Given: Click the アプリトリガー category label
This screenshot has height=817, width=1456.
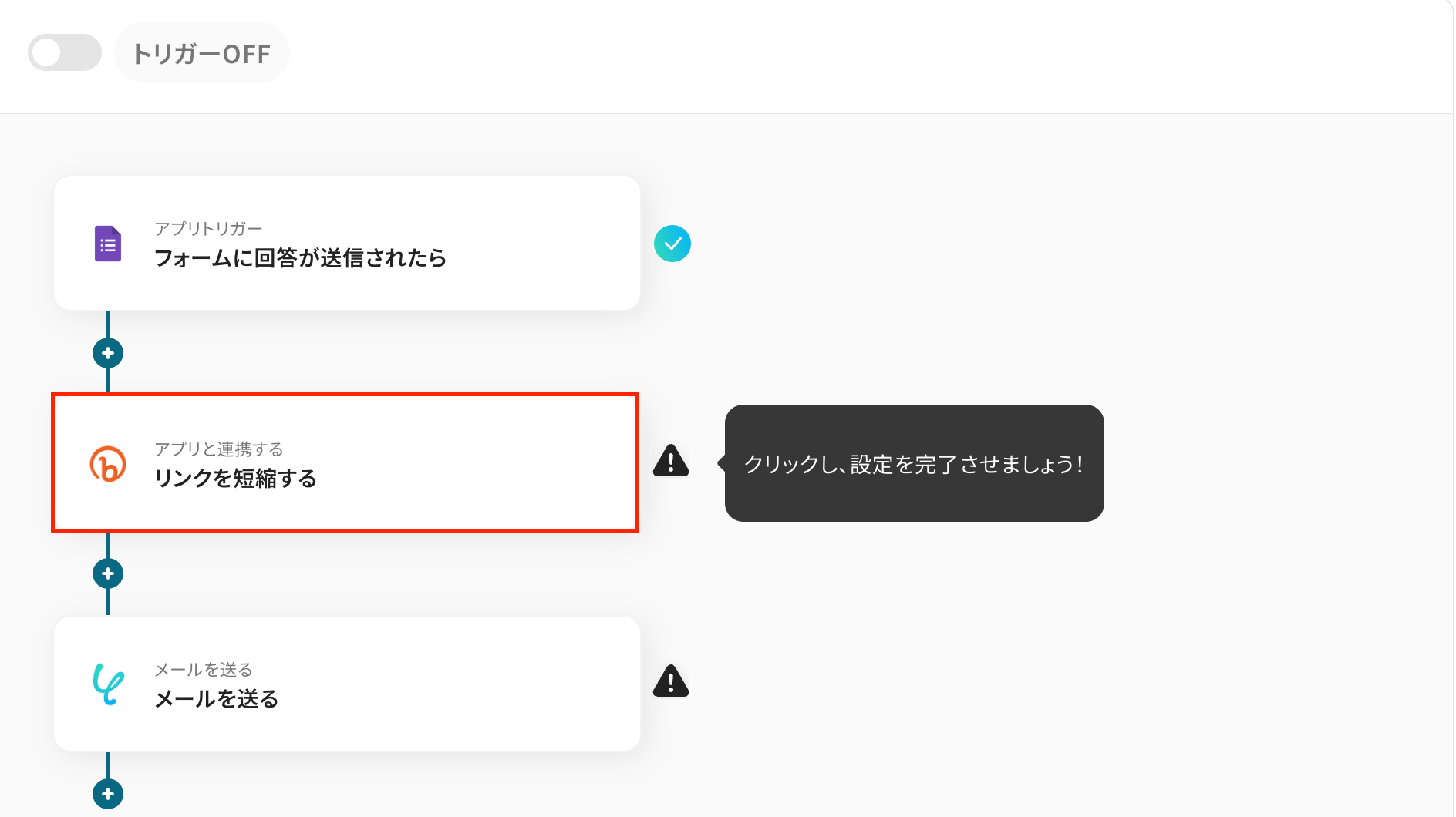Looking at the screenshot, I should point(208,228).
